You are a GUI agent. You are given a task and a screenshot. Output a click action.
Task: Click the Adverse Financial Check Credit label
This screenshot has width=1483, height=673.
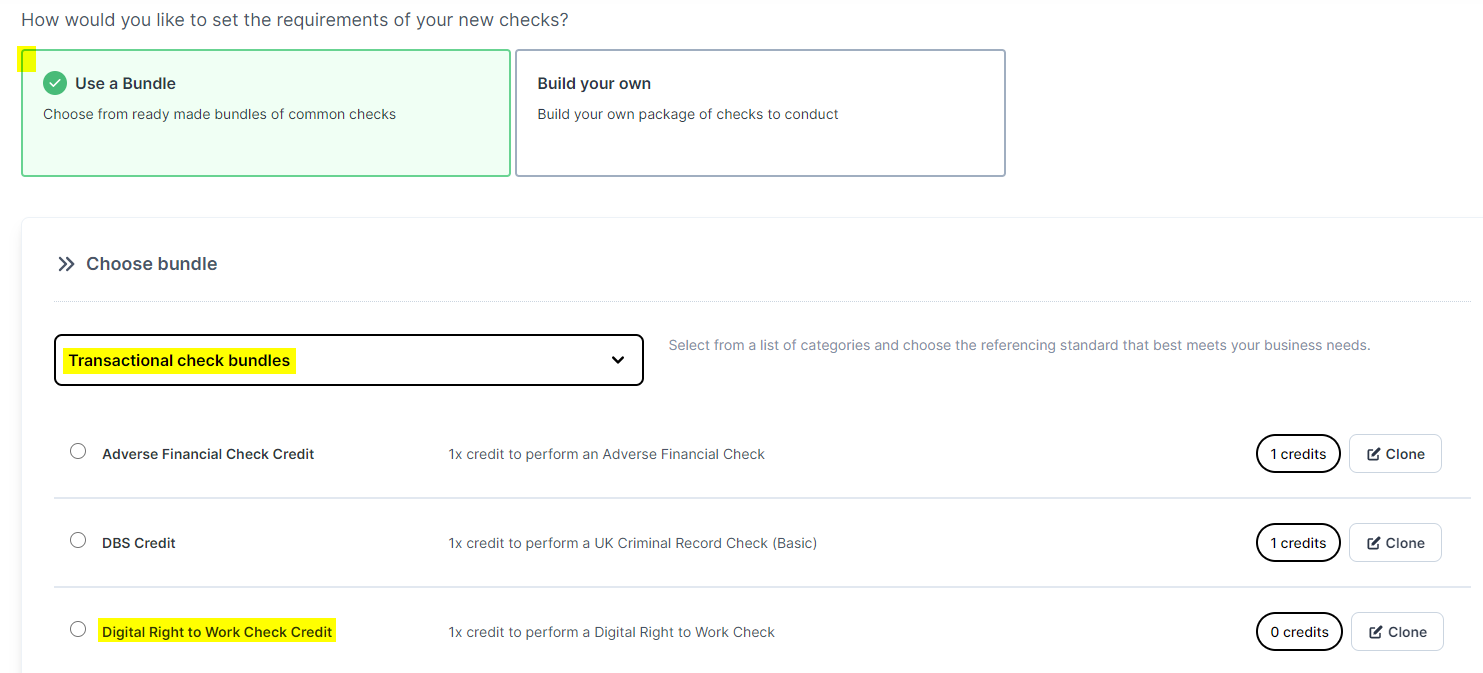[x=208, y=454]
